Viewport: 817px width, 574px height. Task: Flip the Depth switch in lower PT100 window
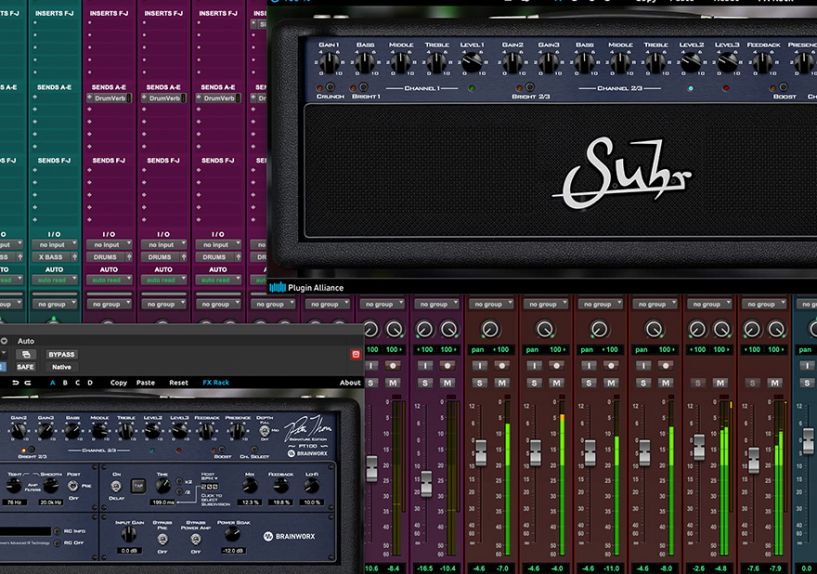tap(265, 430)
